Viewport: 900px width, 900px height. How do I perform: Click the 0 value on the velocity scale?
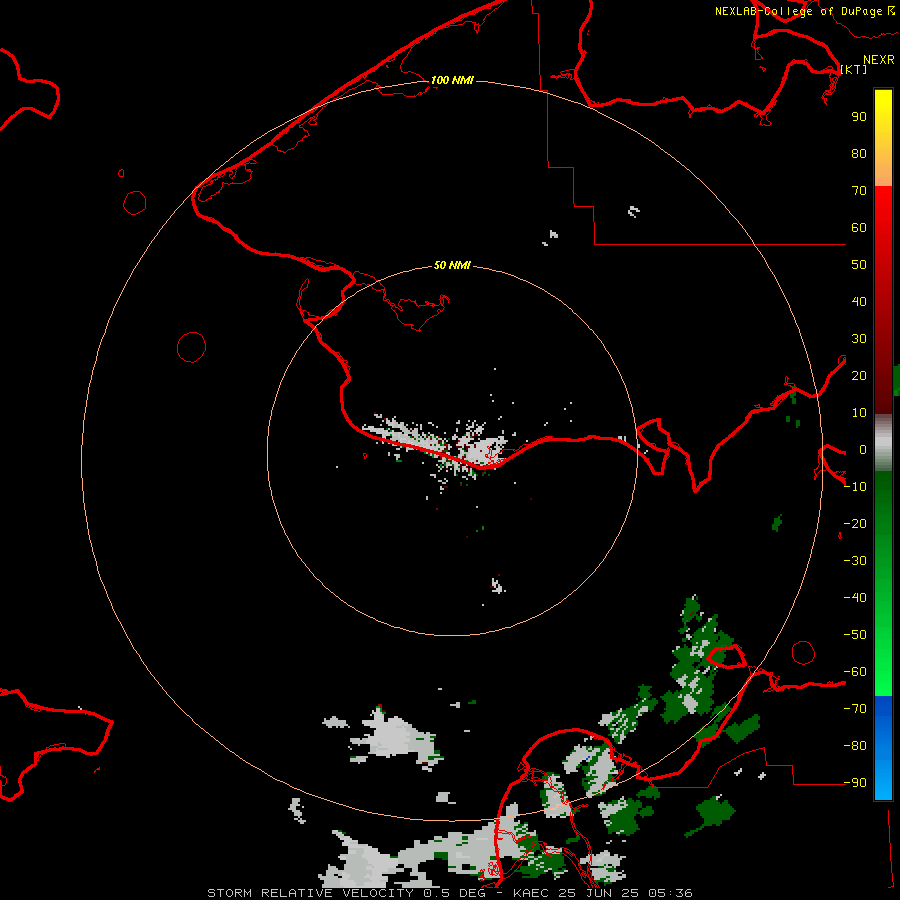tap(863, 450)
